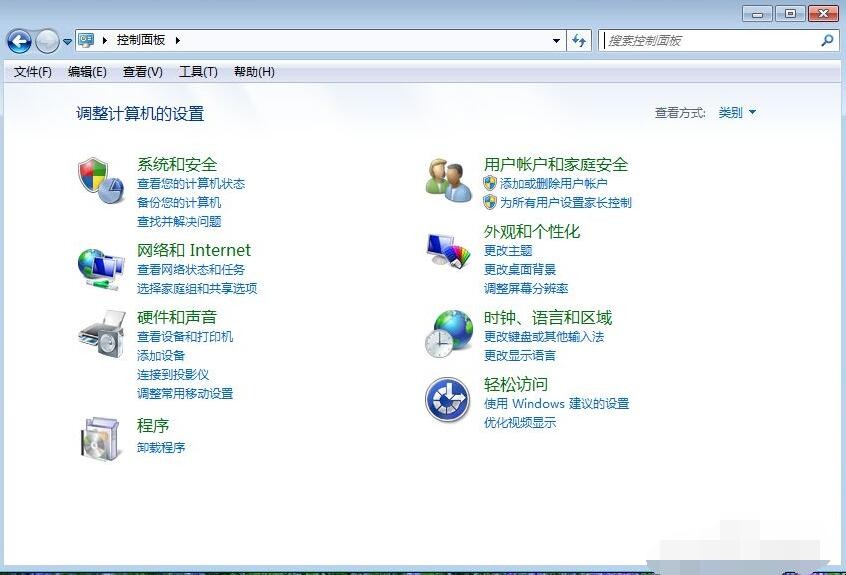Click 更改主题 link
Image resolution: width=846 pixels, height=575 pixels.
point(508,251)
